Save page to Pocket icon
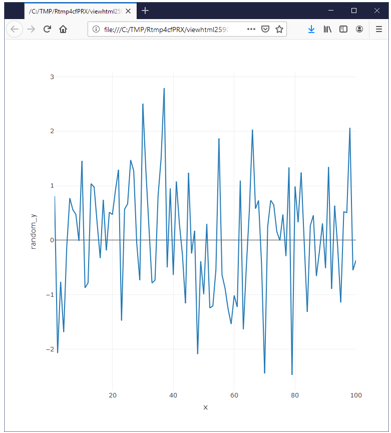 click(265, 29)
